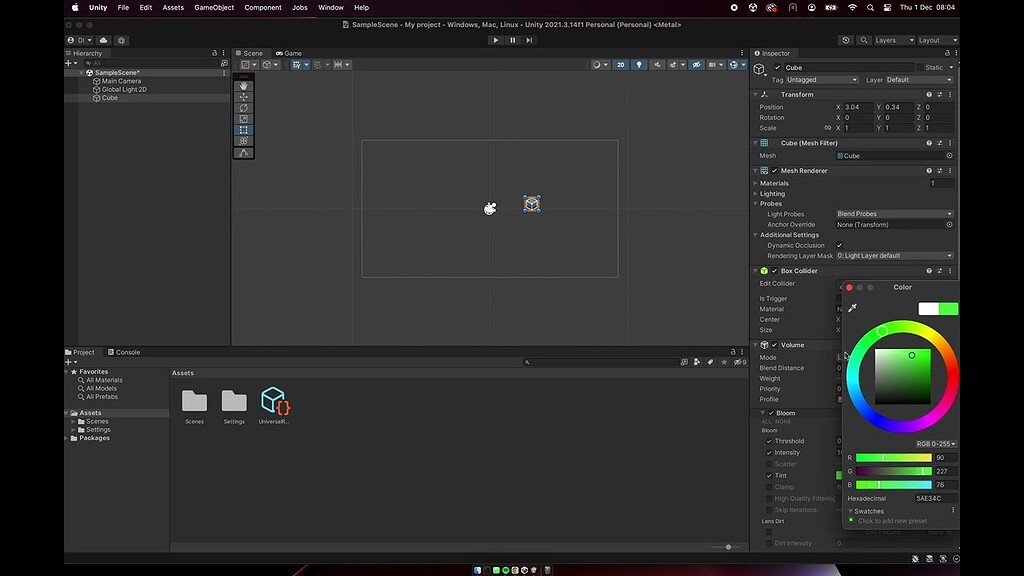This screenshot has width=1024, height=576.
Task: Select the custom editor tool icon
Action: pos(244,153)
